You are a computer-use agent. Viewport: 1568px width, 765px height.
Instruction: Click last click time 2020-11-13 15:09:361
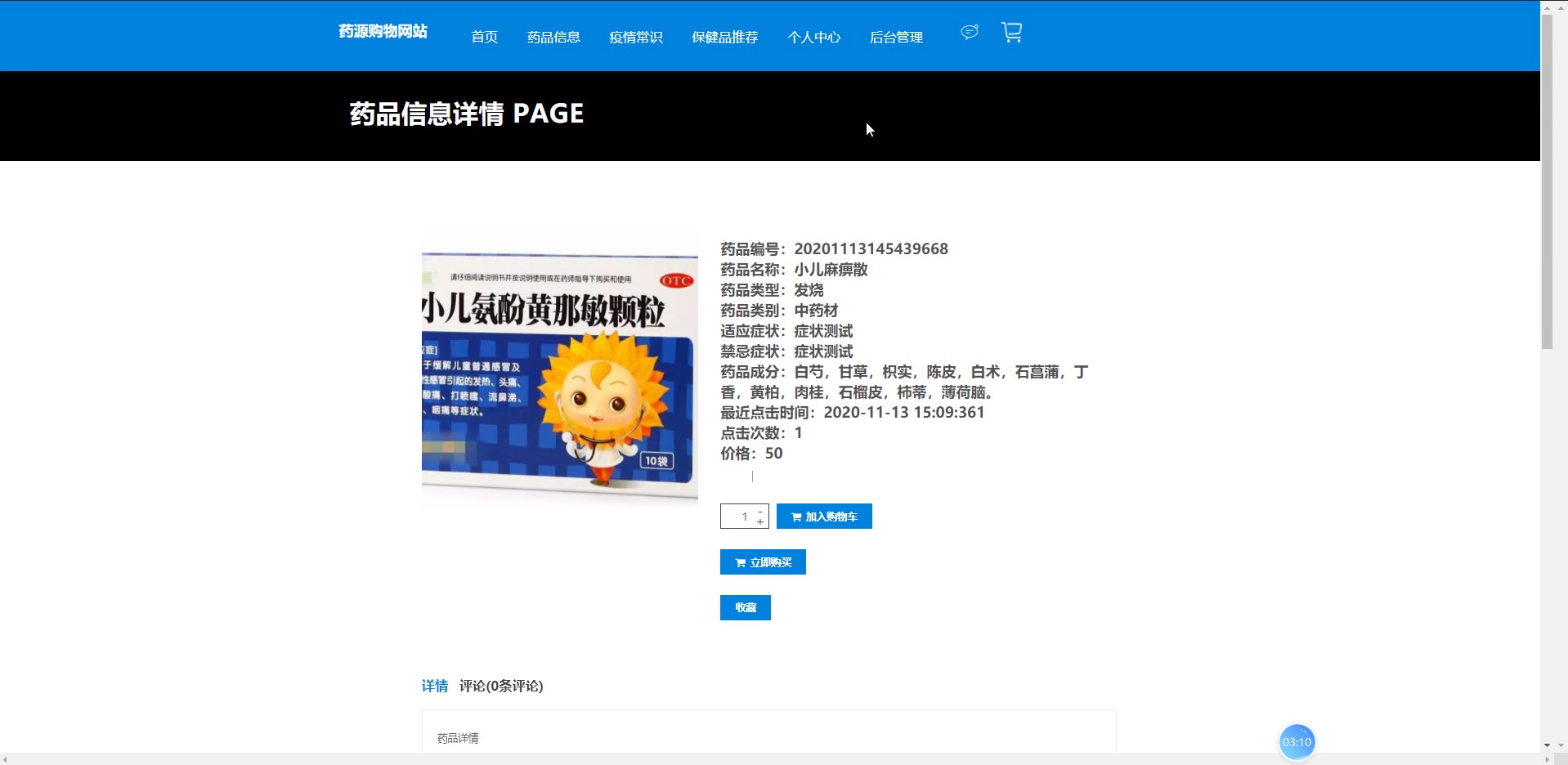point(904,412)
